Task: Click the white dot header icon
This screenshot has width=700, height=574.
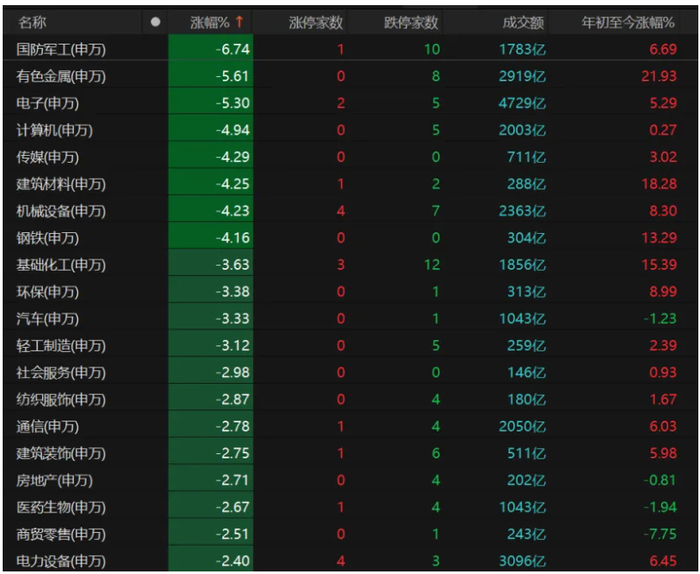Action: (x=155, y=22)
